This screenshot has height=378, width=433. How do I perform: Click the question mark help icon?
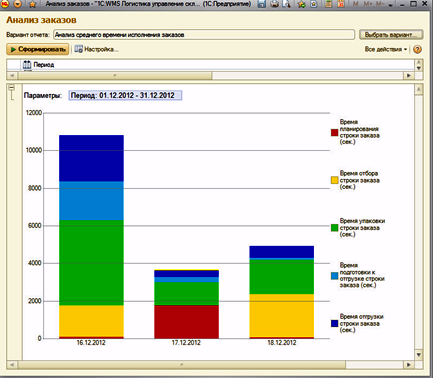coord(417,49)
